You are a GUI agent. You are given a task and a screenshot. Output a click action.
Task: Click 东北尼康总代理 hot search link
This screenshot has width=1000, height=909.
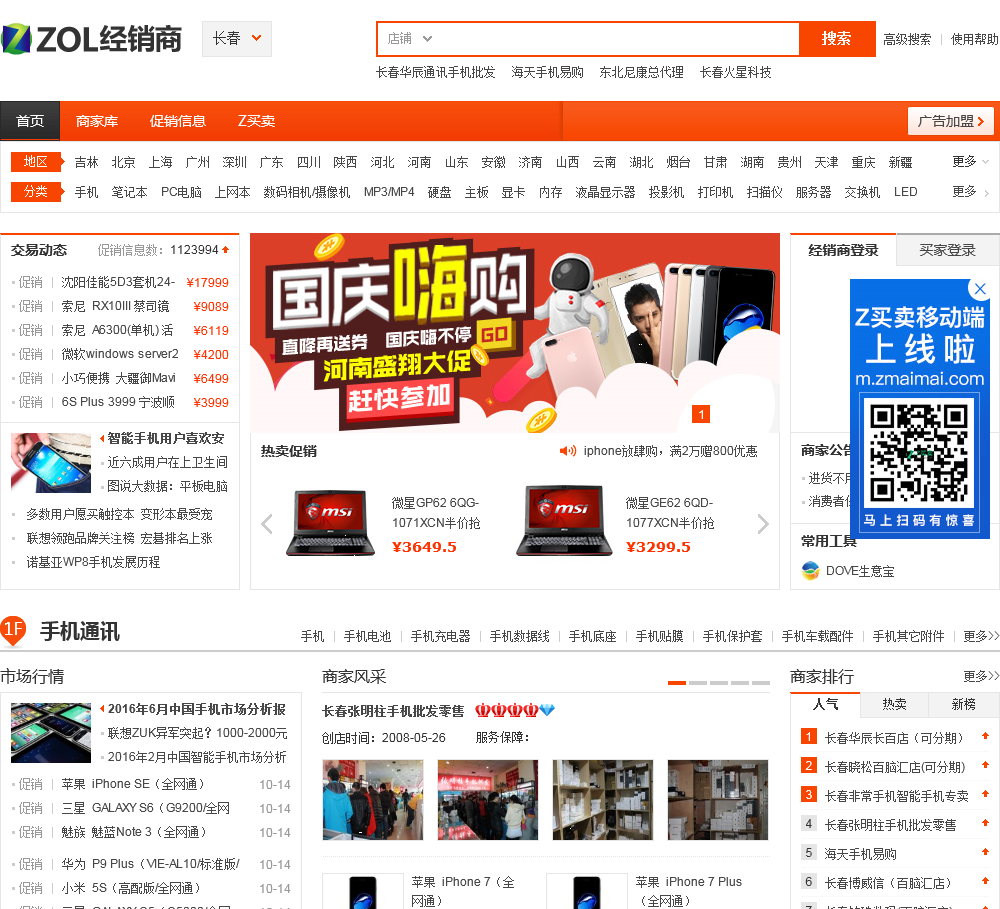(x=641, y=72)
